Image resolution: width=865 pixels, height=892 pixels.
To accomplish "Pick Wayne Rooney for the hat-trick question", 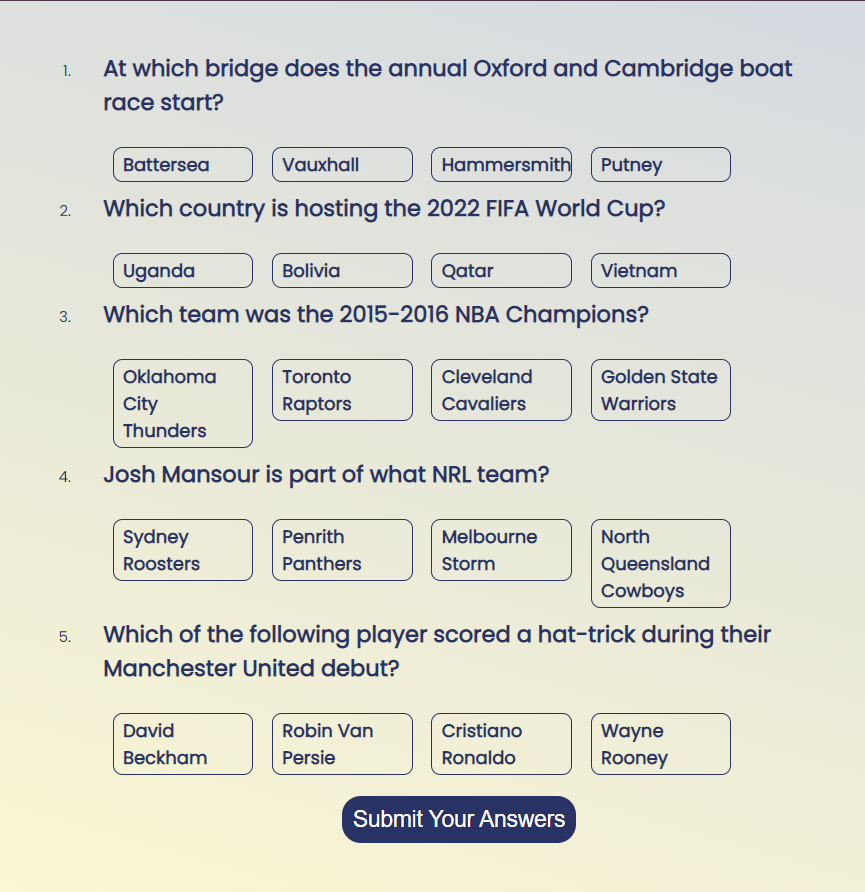I will click(x=660, y=743).
